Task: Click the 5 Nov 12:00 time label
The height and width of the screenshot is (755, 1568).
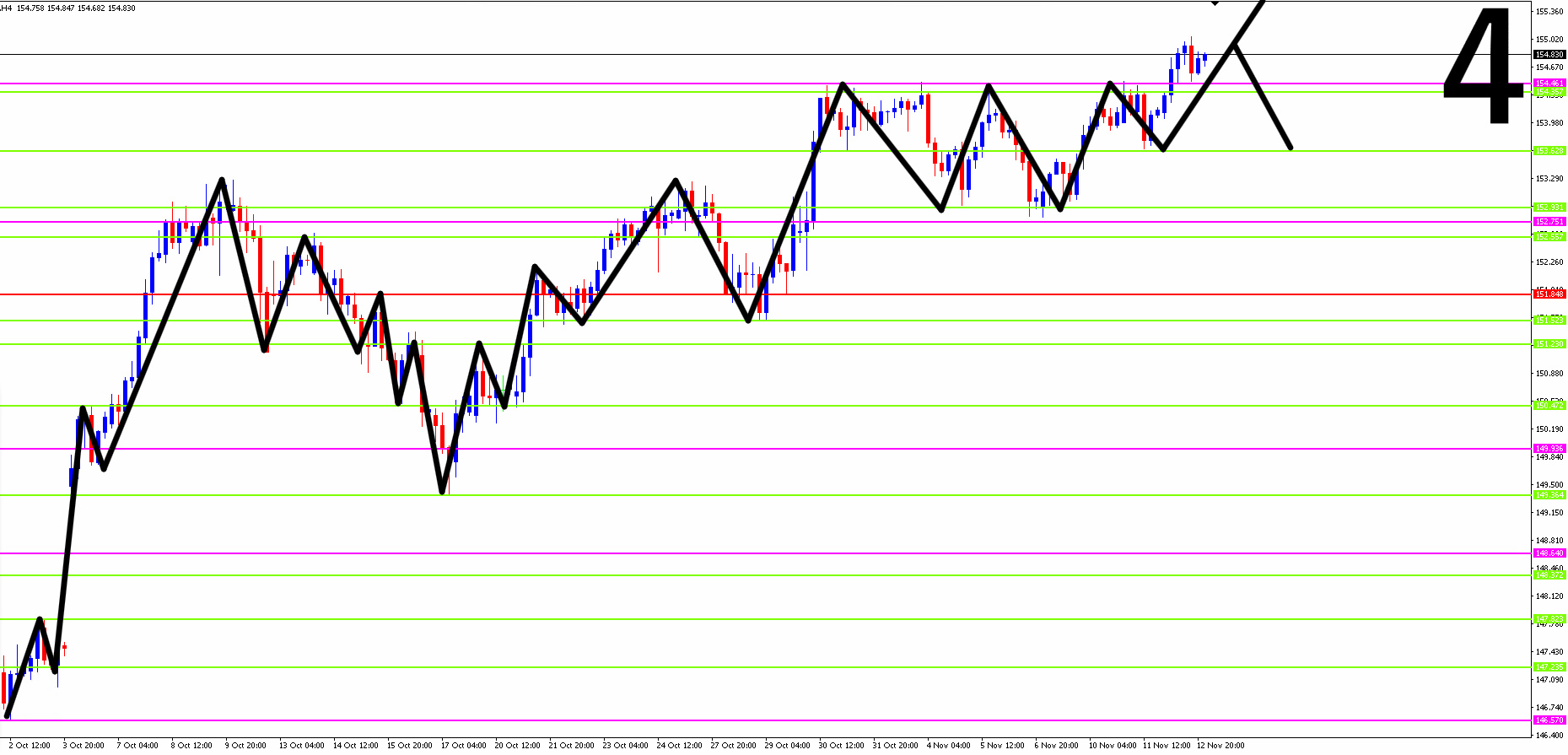Action: click(1002, 746)
